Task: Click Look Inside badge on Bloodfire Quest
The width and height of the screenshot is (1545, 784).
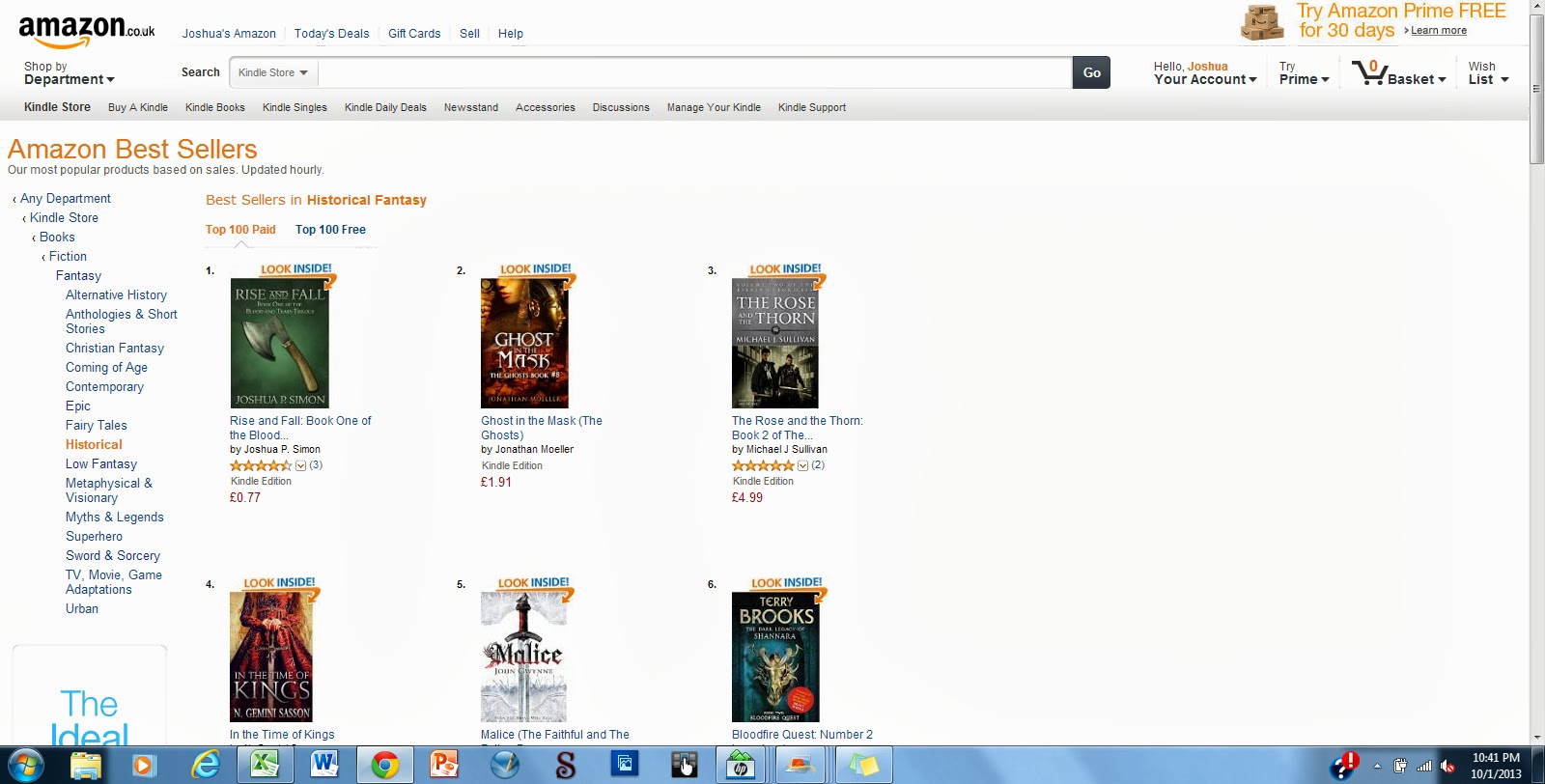Action: [x=788, y=586]
